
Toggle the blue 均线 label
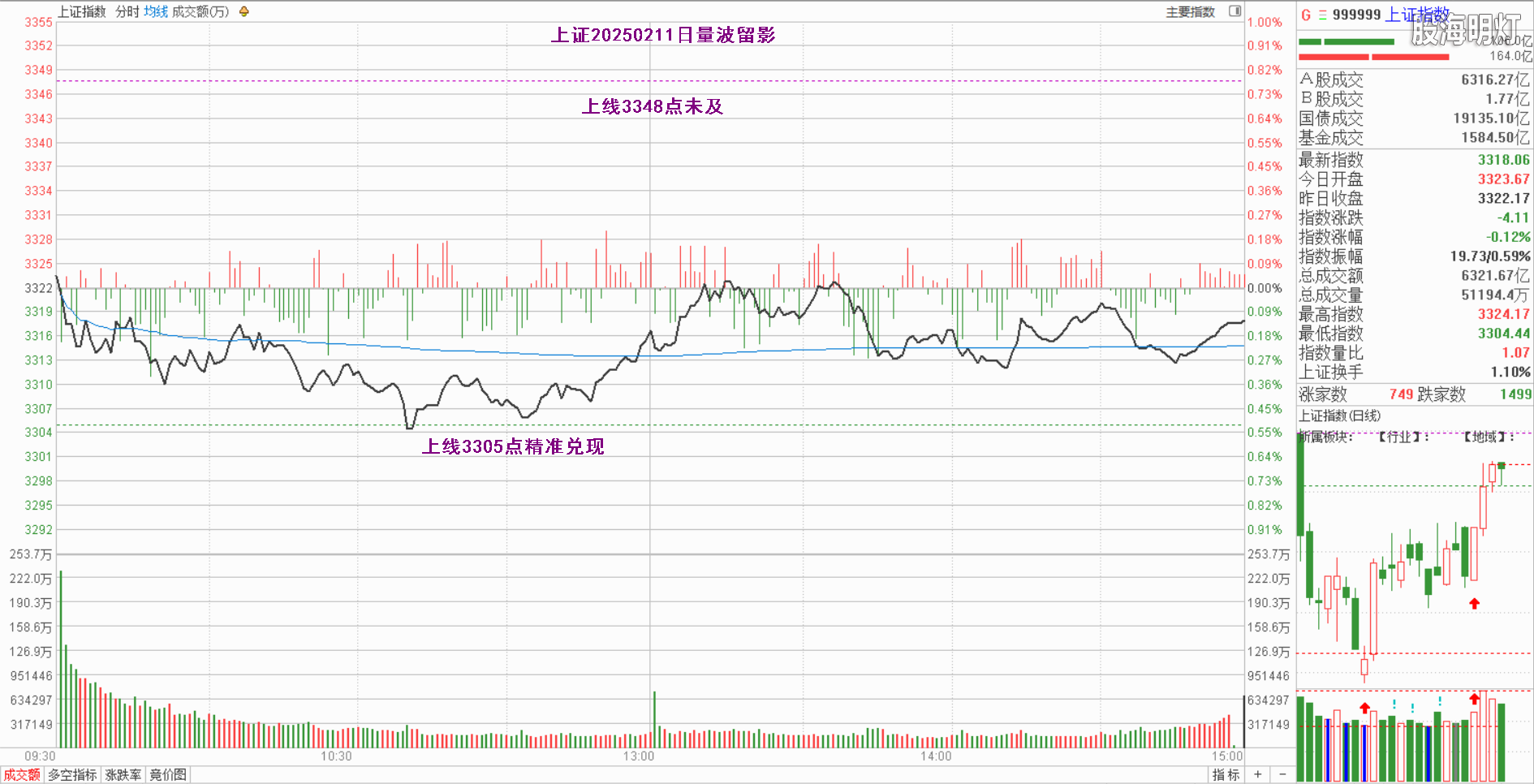156,11
